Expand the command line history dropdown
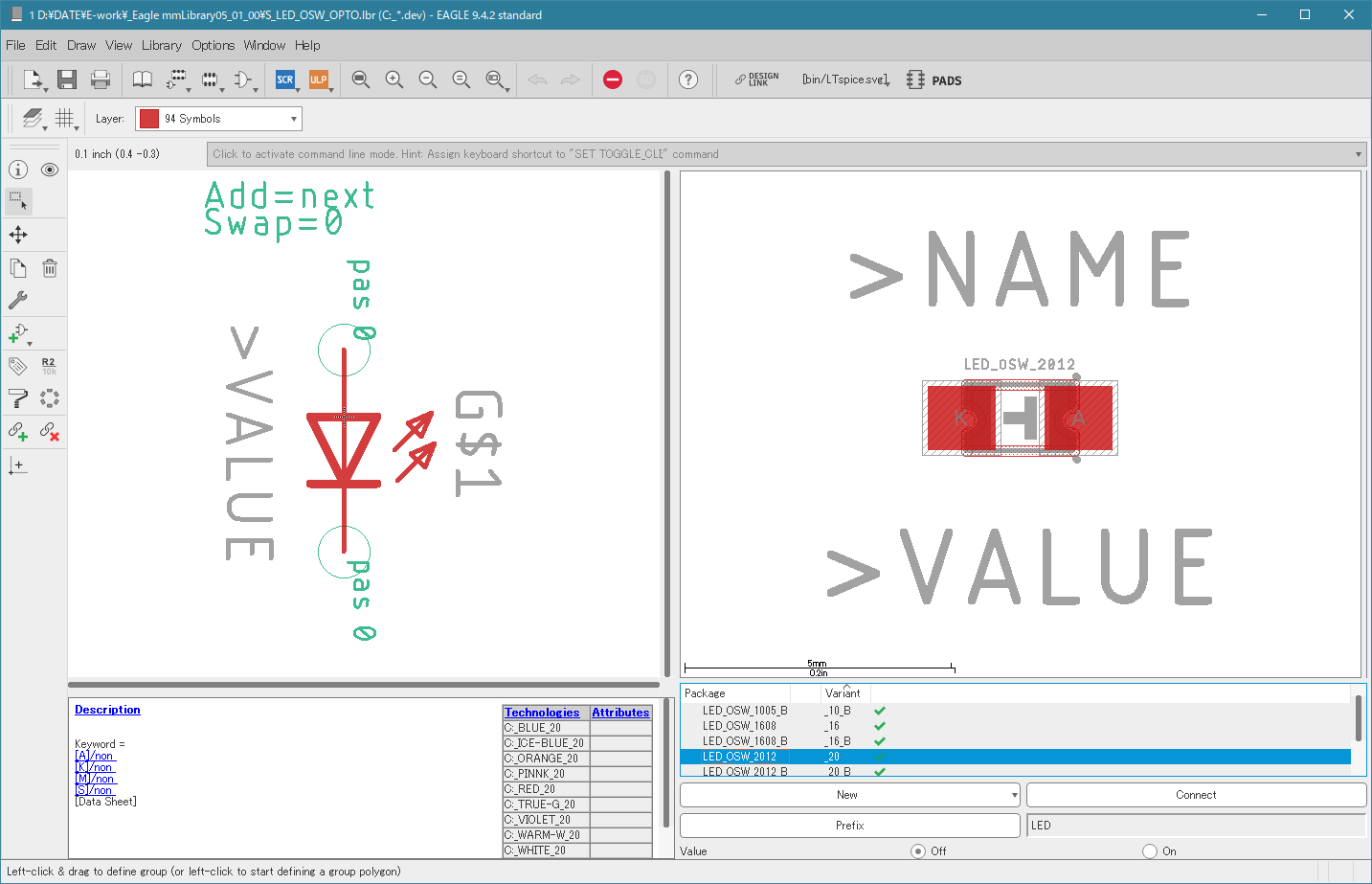The width and height of the screenshot is (1372, 884). tap(1358, 154)
